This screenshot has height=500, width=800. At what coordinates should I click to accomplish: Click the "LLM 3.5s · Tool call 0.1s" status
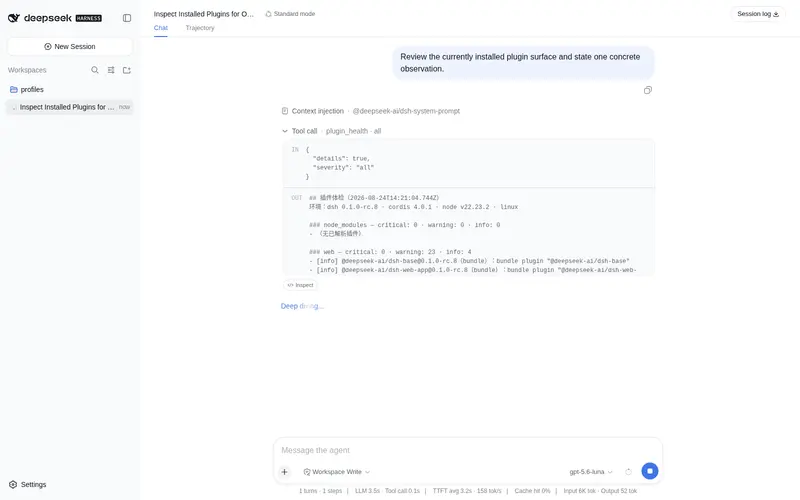pyautogui.click(x=387, y=491)
